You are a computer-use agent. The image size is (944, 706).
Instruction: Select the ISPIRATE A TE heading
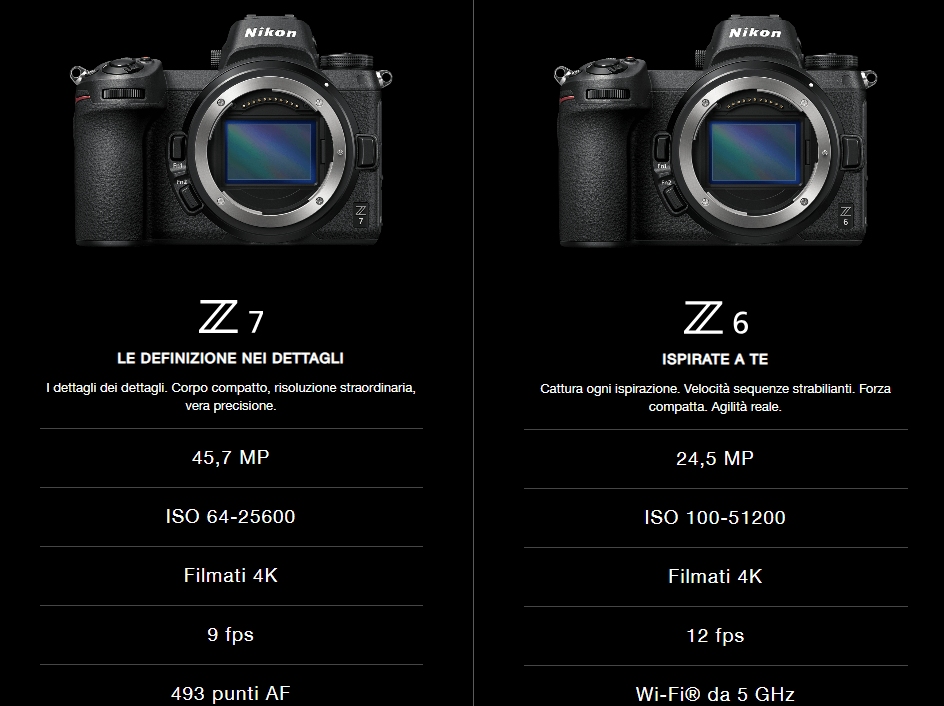coord(715,359)
